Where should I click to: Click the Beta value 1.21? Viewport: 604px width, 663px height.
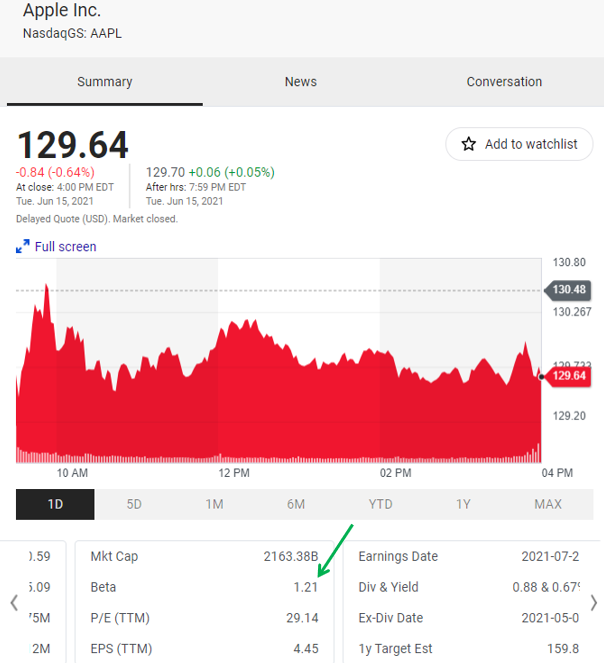tap(305, 587)
